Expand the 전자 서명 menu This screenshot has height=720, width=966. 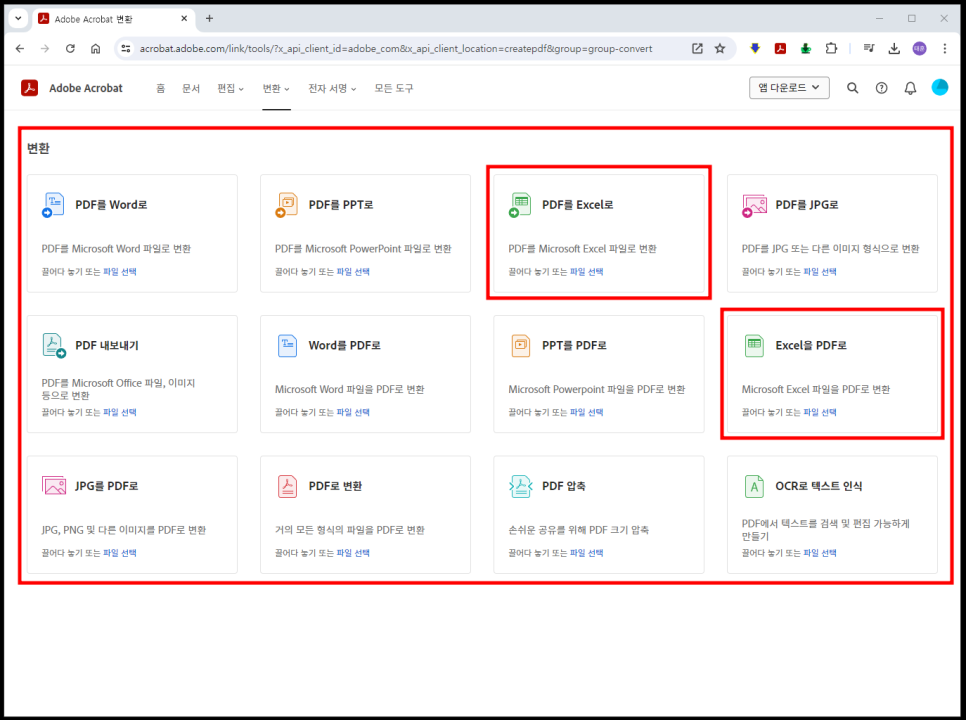[x=332, y=88]
